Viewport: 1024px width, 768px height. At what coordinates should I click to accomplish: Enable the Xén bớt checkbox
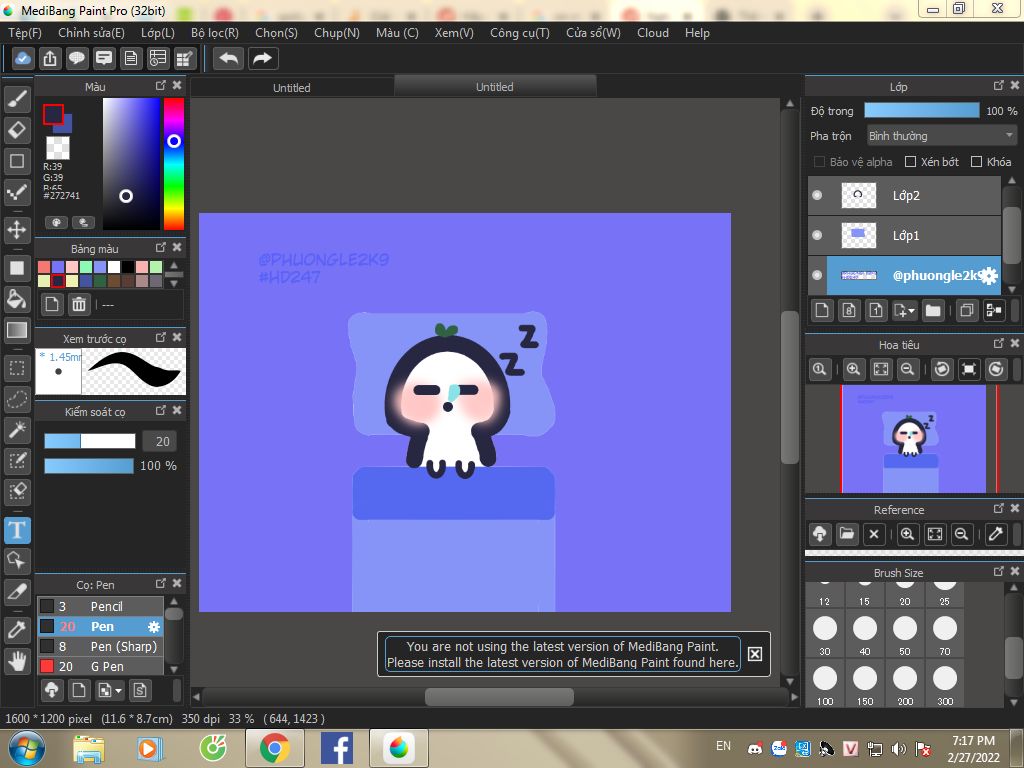(910, 161)
